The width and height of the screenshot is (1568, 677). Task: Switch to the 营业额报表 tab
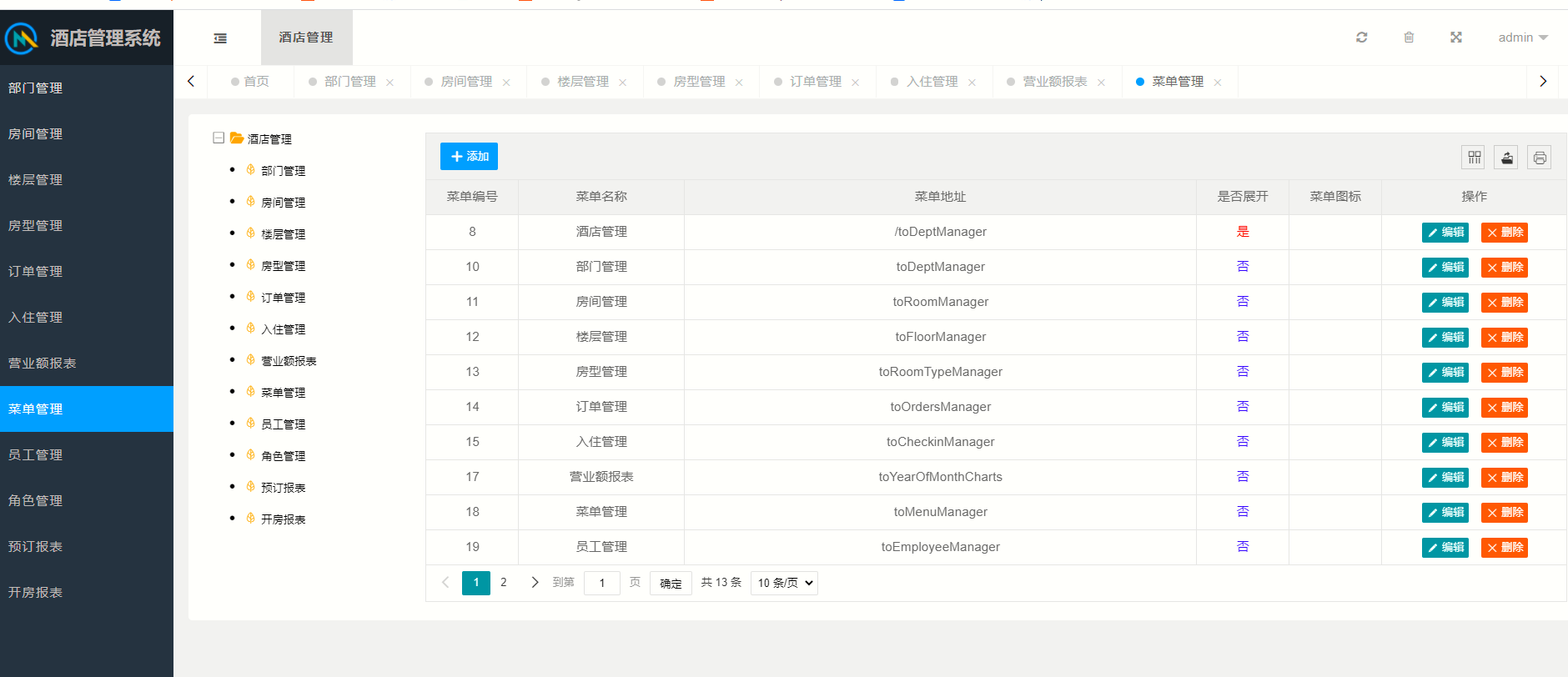click(1055, 82)
